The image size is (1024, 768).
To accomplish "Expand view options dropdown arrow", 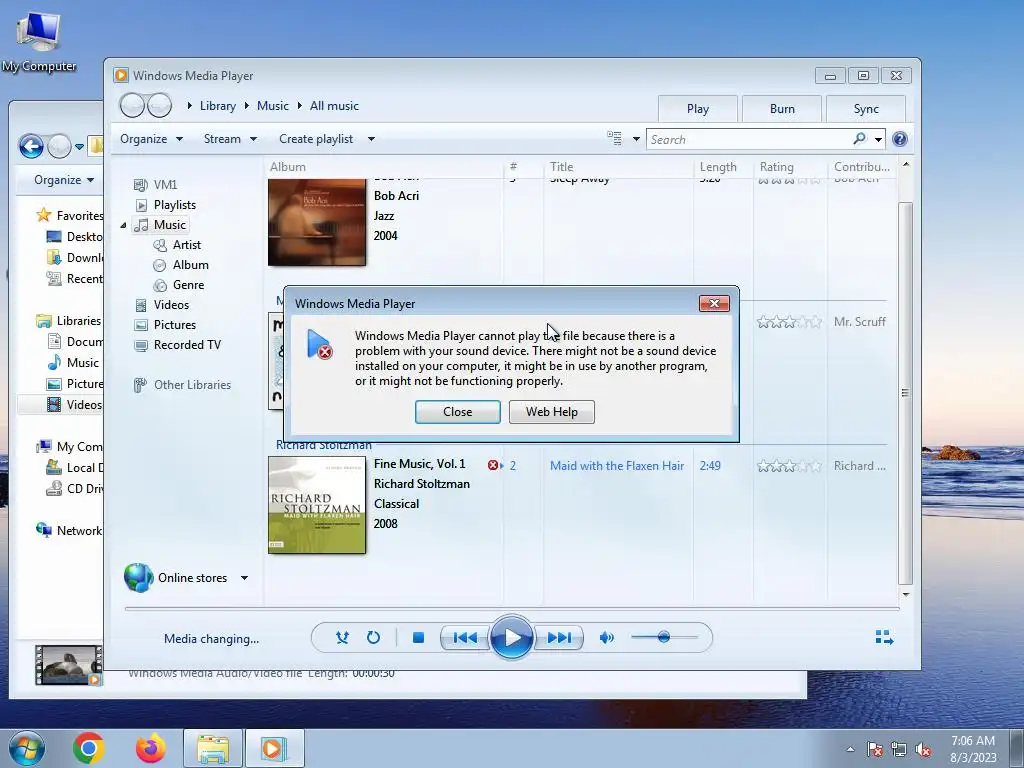I will [636, 139].
